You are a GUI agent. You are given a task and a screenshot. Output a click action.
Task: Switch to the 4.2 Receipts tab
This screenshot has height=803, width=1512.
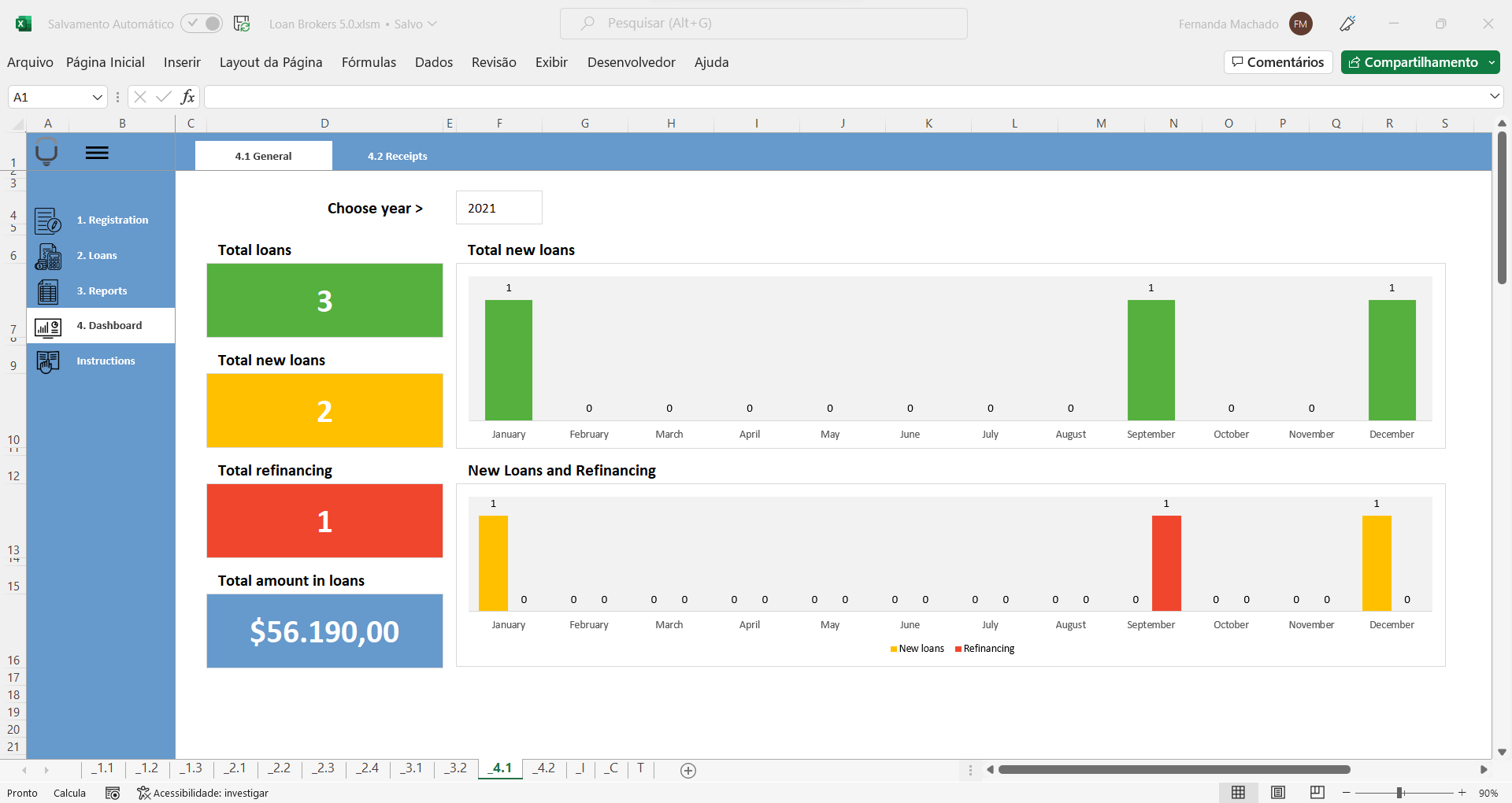point(397,156)
